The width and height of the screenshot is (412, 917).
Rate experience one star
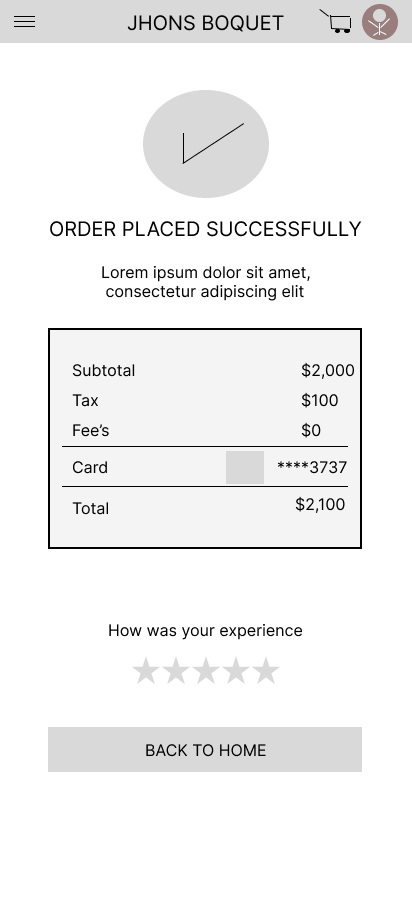pyautogui.click(x=146, y=670)
